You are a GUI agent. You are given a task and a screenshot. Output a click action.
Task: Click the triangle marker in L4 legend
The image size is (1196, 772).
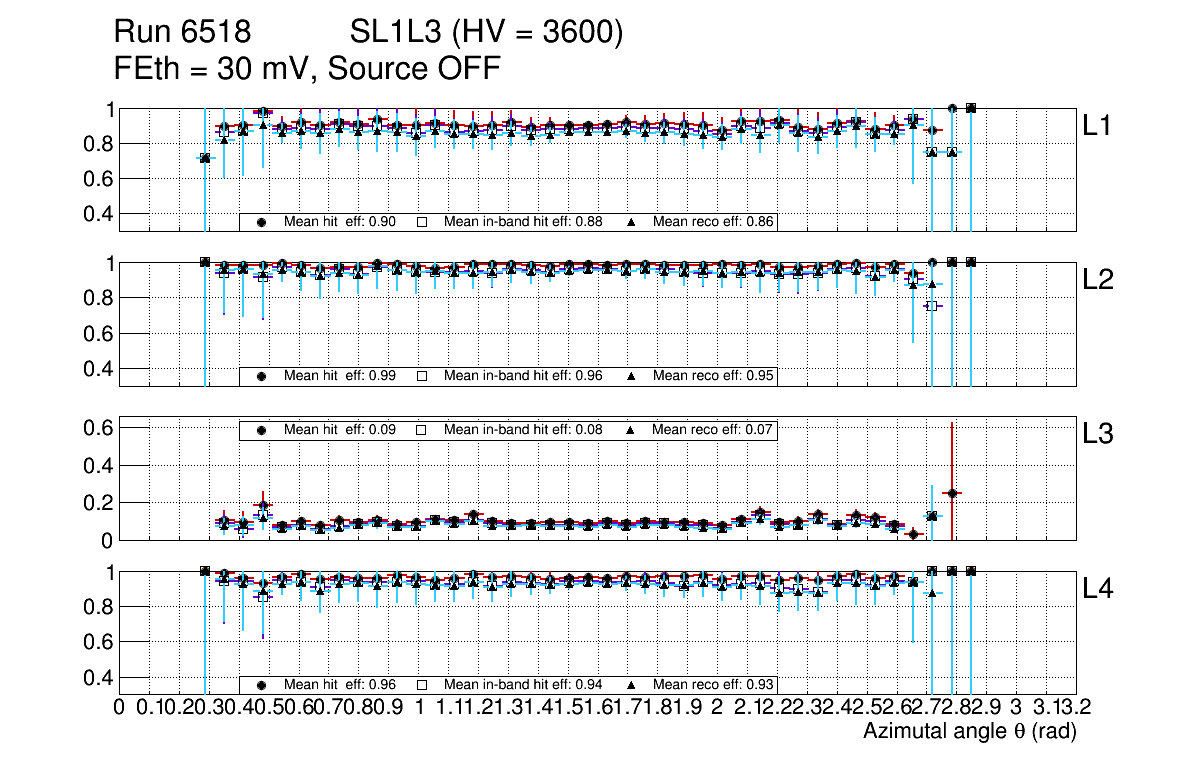631,685
